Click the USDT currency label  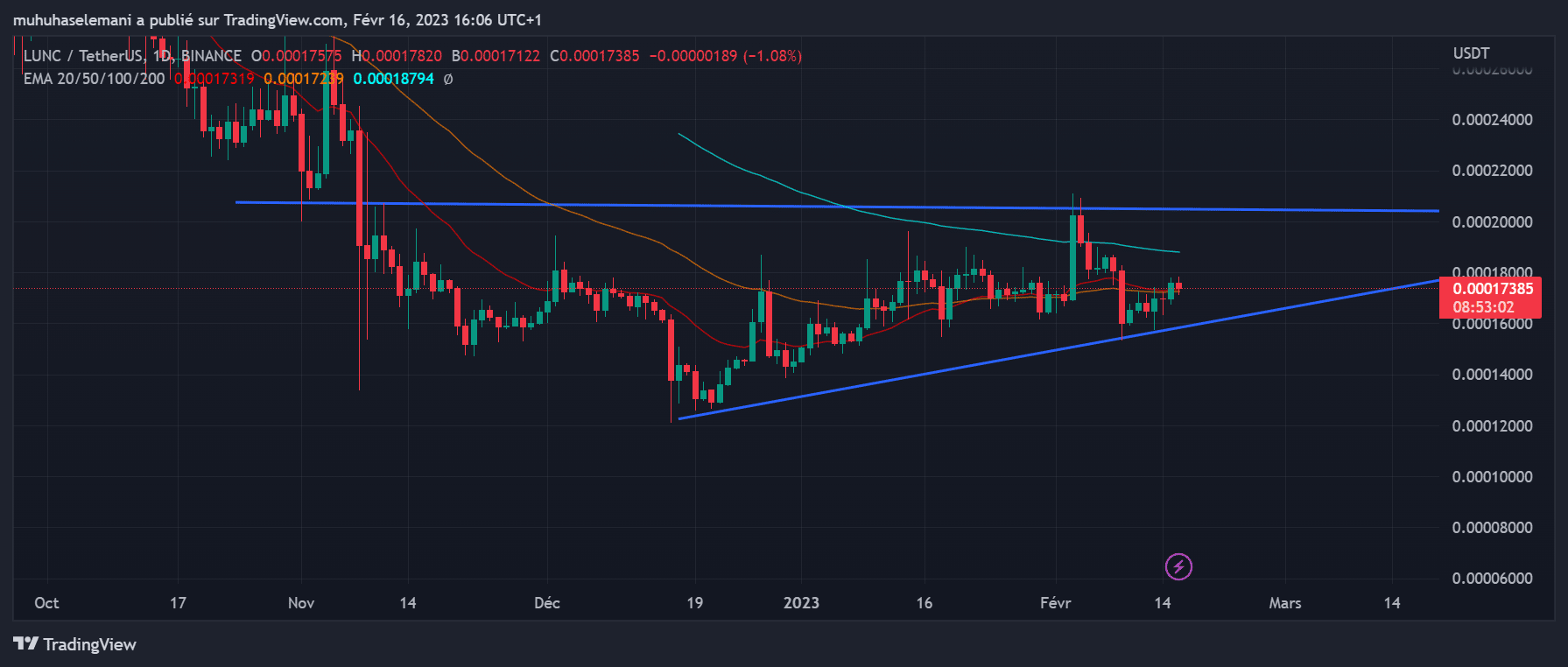1471,53
